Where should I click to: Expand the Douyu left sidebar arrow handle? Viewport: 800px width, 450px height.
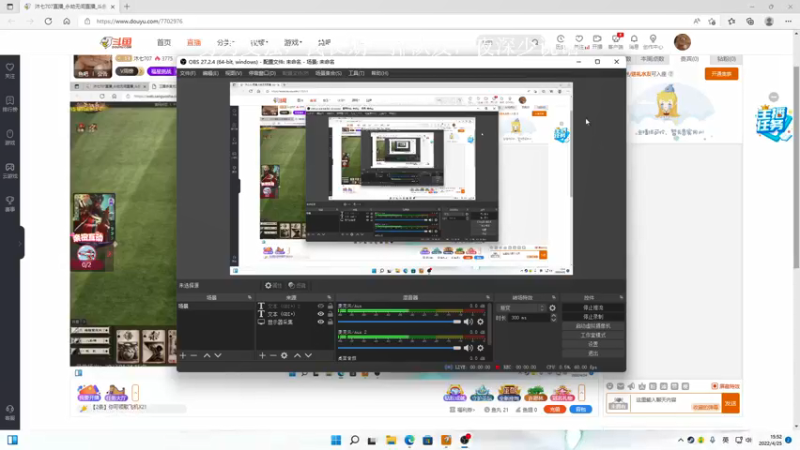click(21, 243)
